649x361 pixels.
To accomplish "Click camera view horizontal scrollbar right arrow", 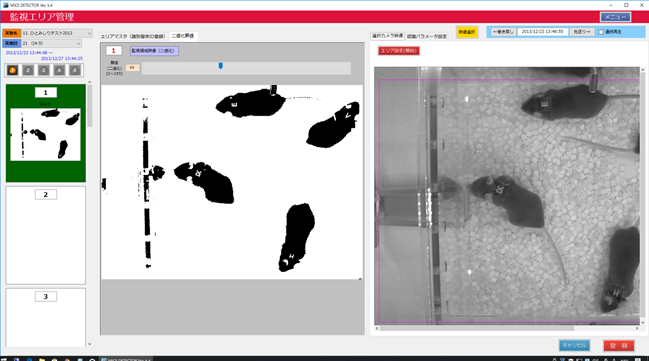I will point(637,328).
